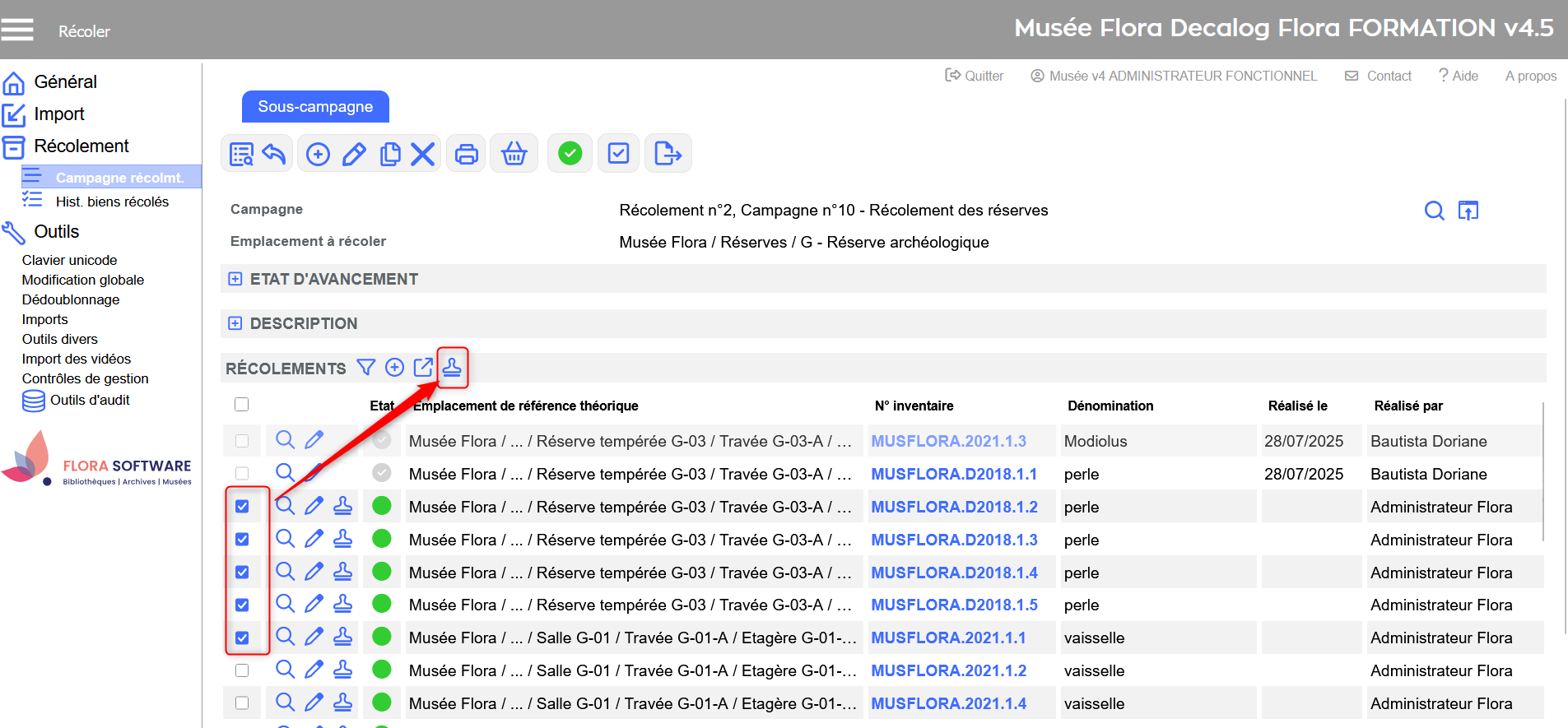The width and height of the screenshot is (1568, 728).
Task: Click the undo back arrow icon
Action: pyautogui.click(x=274, y=154)
